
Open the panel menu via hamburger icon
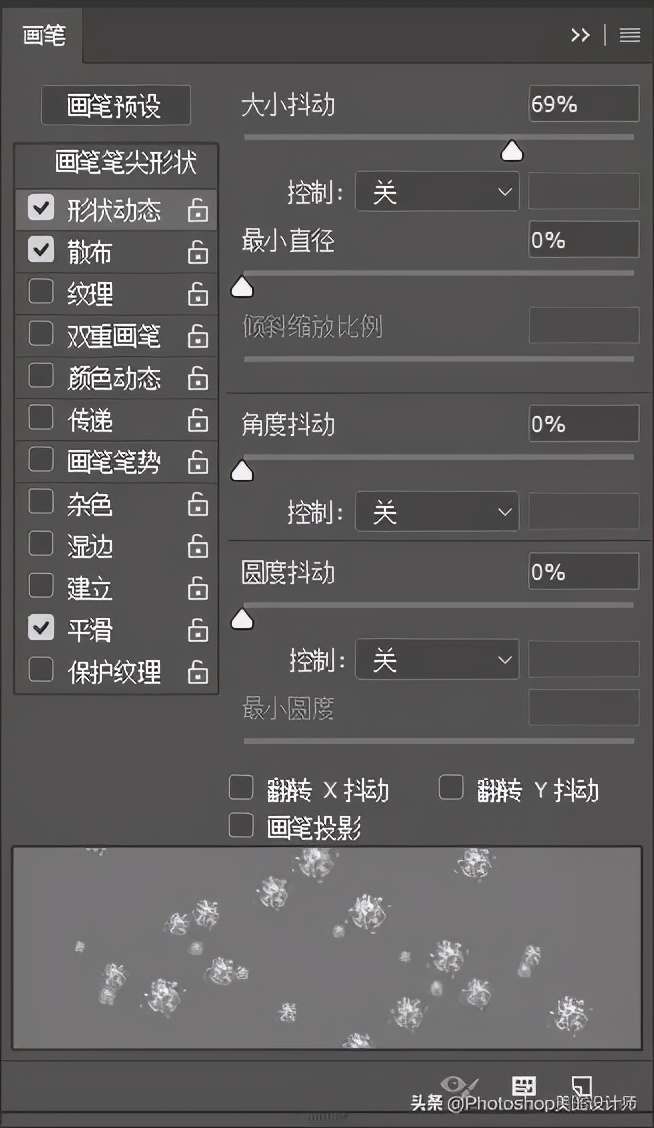(630, 35)
